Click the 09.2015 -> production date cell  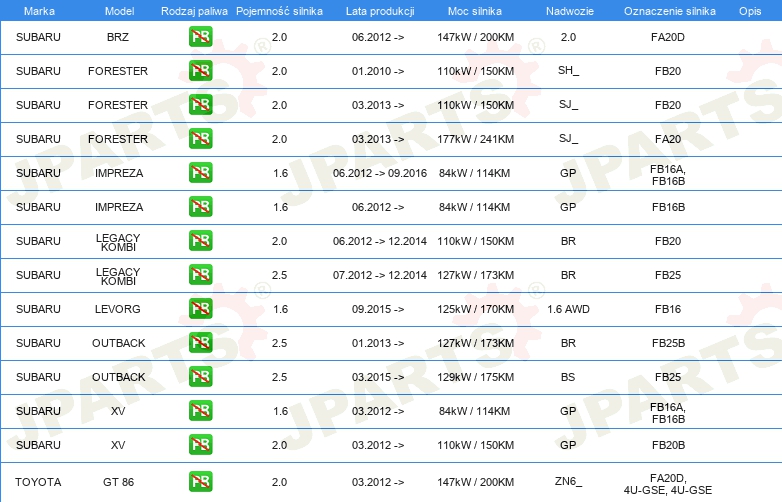point(378,309)
